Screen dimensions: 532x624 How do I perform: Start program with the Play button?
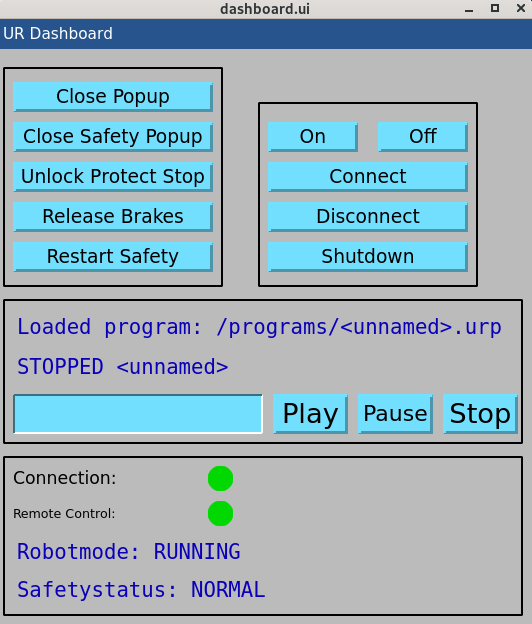pos(310,414)
